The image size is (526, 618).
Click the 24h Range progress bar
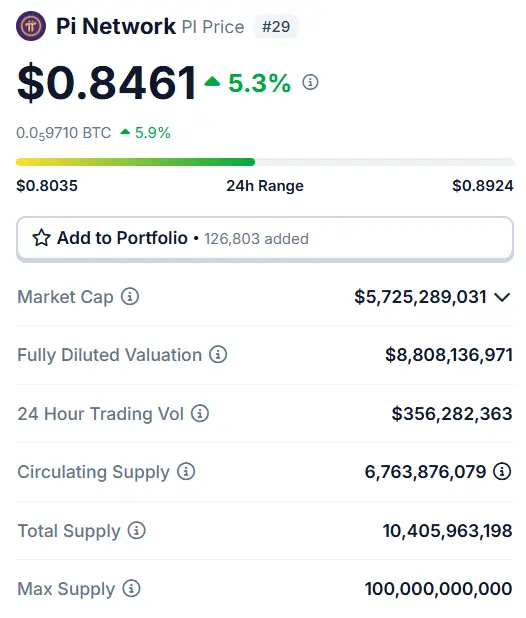pos(265,162)
